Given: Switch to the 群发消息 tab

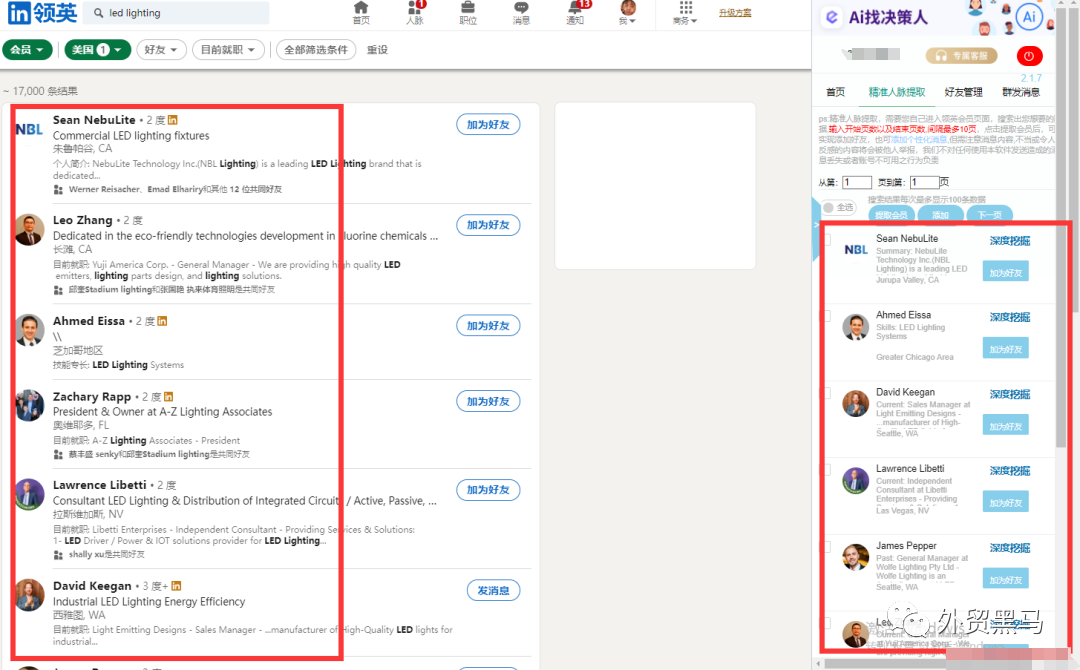Looking at the screenshot, I should coord(1021,92).
